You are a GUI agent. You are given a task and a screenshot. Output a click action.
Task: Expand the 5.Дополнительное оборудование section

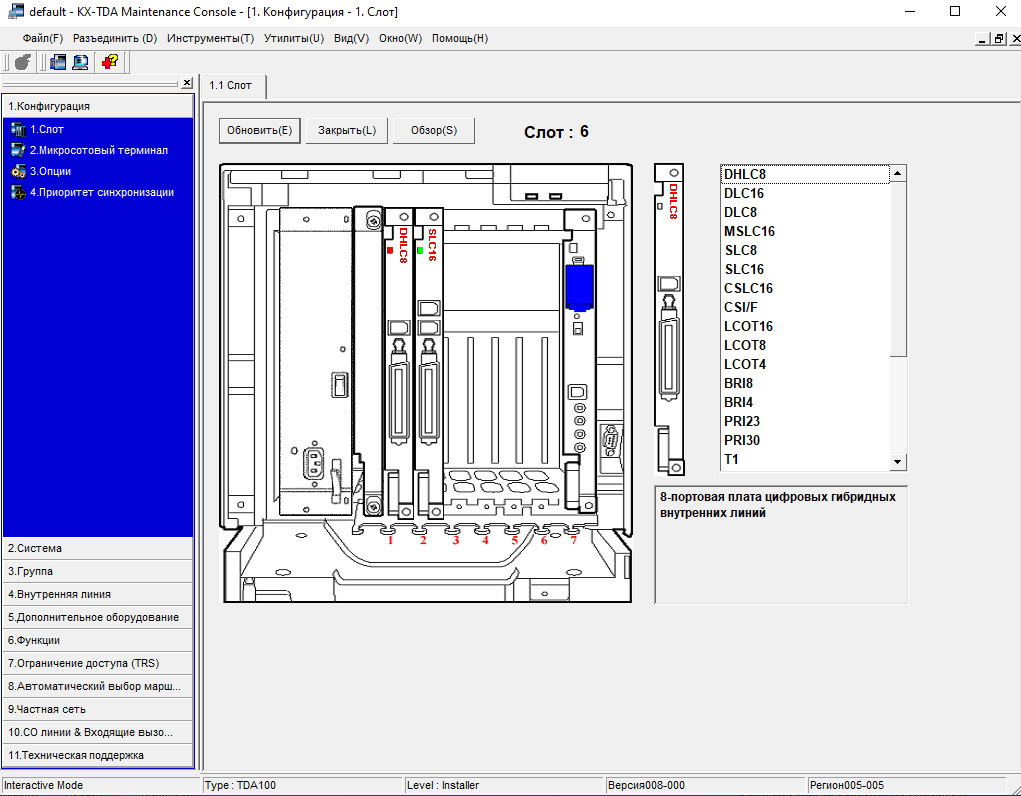click(x=98, y=618)
